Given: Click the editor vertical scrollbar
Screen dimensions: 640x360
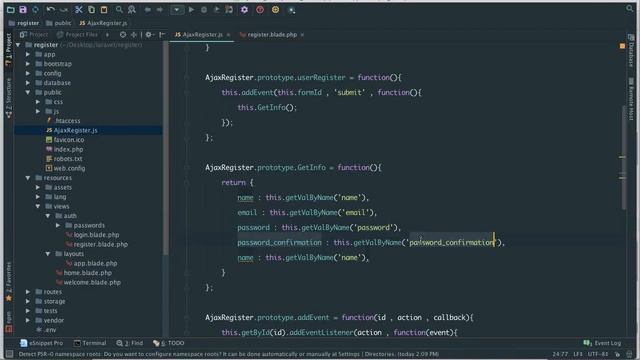Looking at the screenshot, I should (x=623, y=158).
